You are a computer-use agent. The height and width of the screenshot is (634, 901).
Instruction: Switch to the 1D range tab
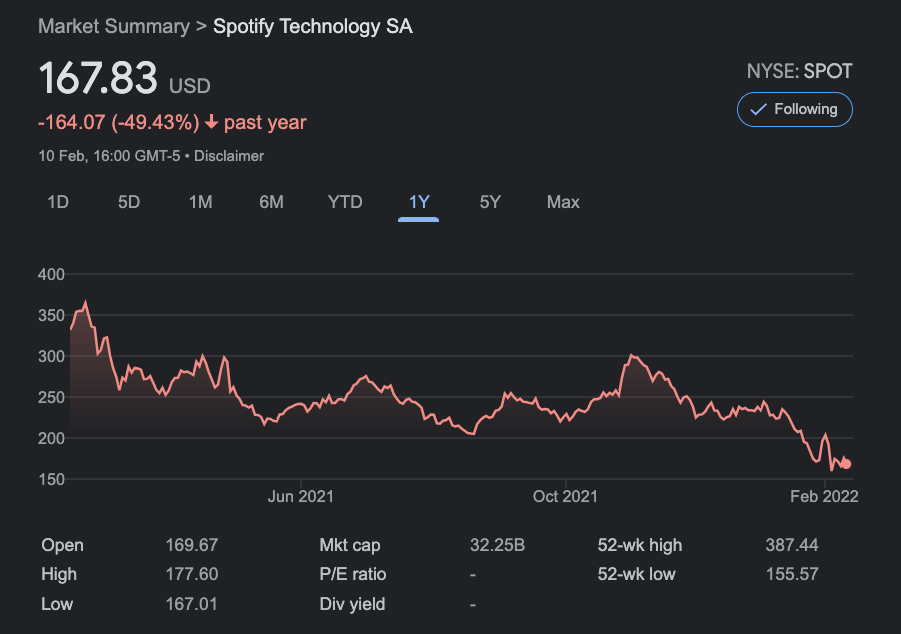coord(58,202)
